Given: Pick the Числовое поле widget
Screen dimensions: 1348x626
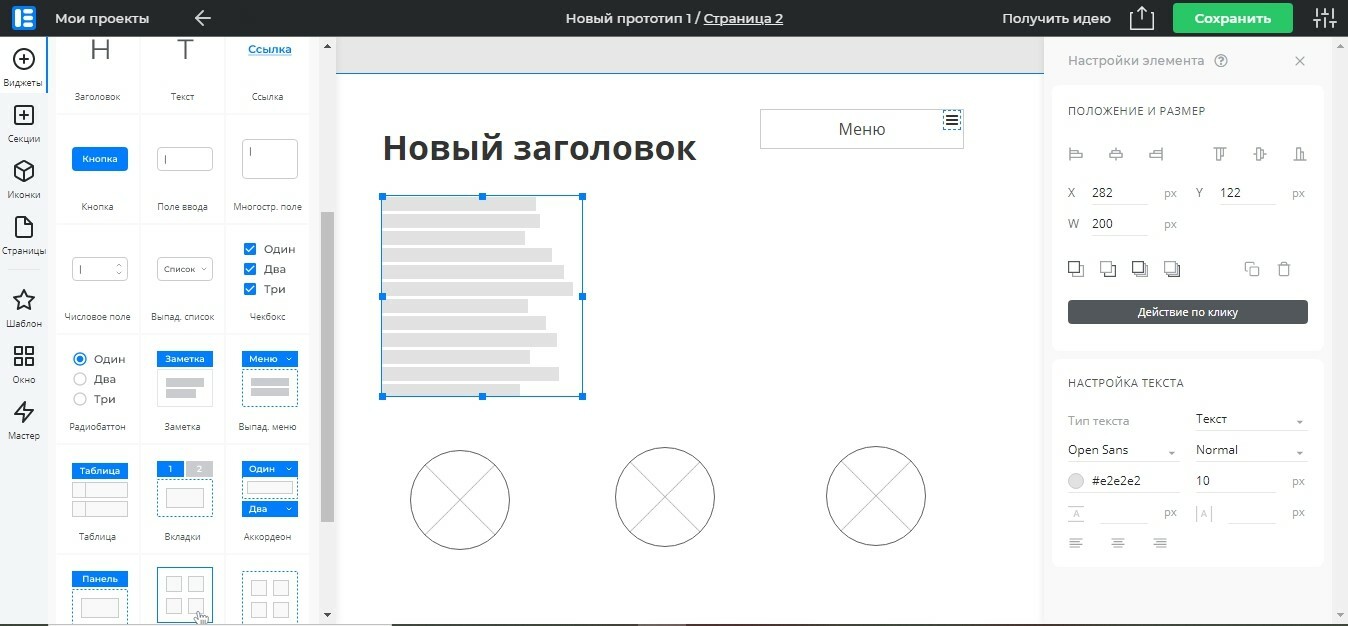Looking at the screenshot, I should 100,279.
